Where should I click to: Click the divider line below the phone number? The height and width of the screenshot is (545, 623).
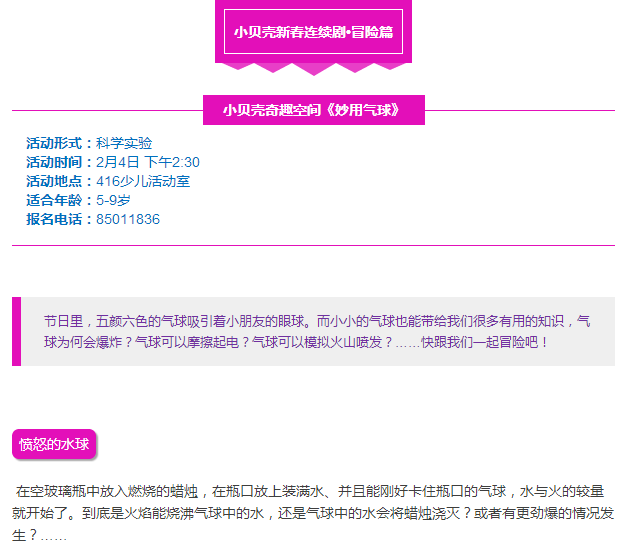(x=313, y=245)
